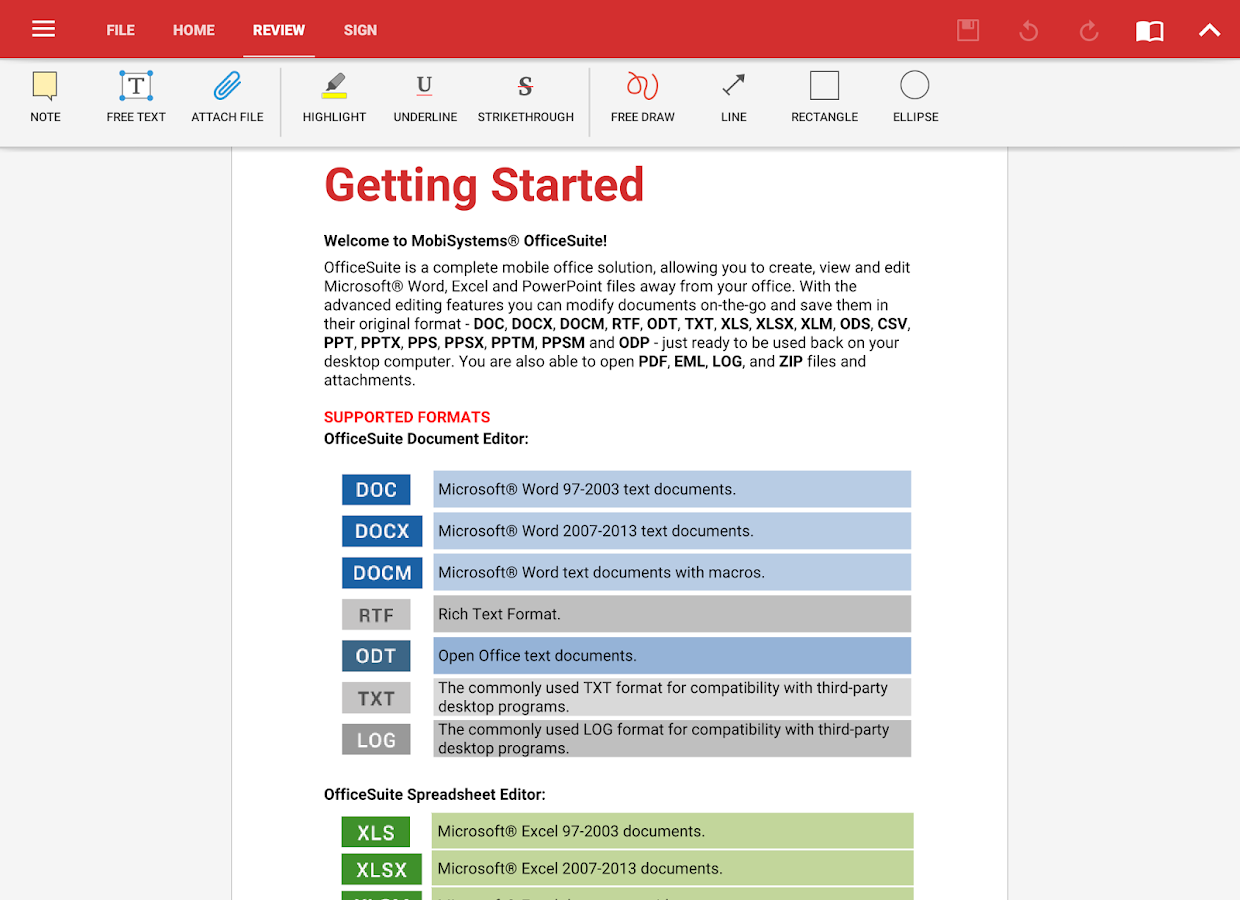The height and width of the screenshot is (900, 1240).
Task: Open the hamburger navigation menu
Action: [43, 29]
